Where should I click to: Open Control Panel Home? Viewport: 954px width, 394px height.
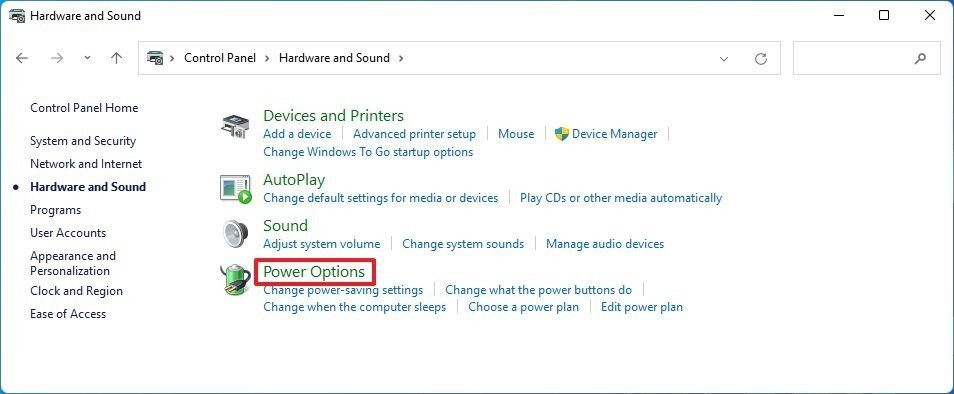click(x=84, y=108)
